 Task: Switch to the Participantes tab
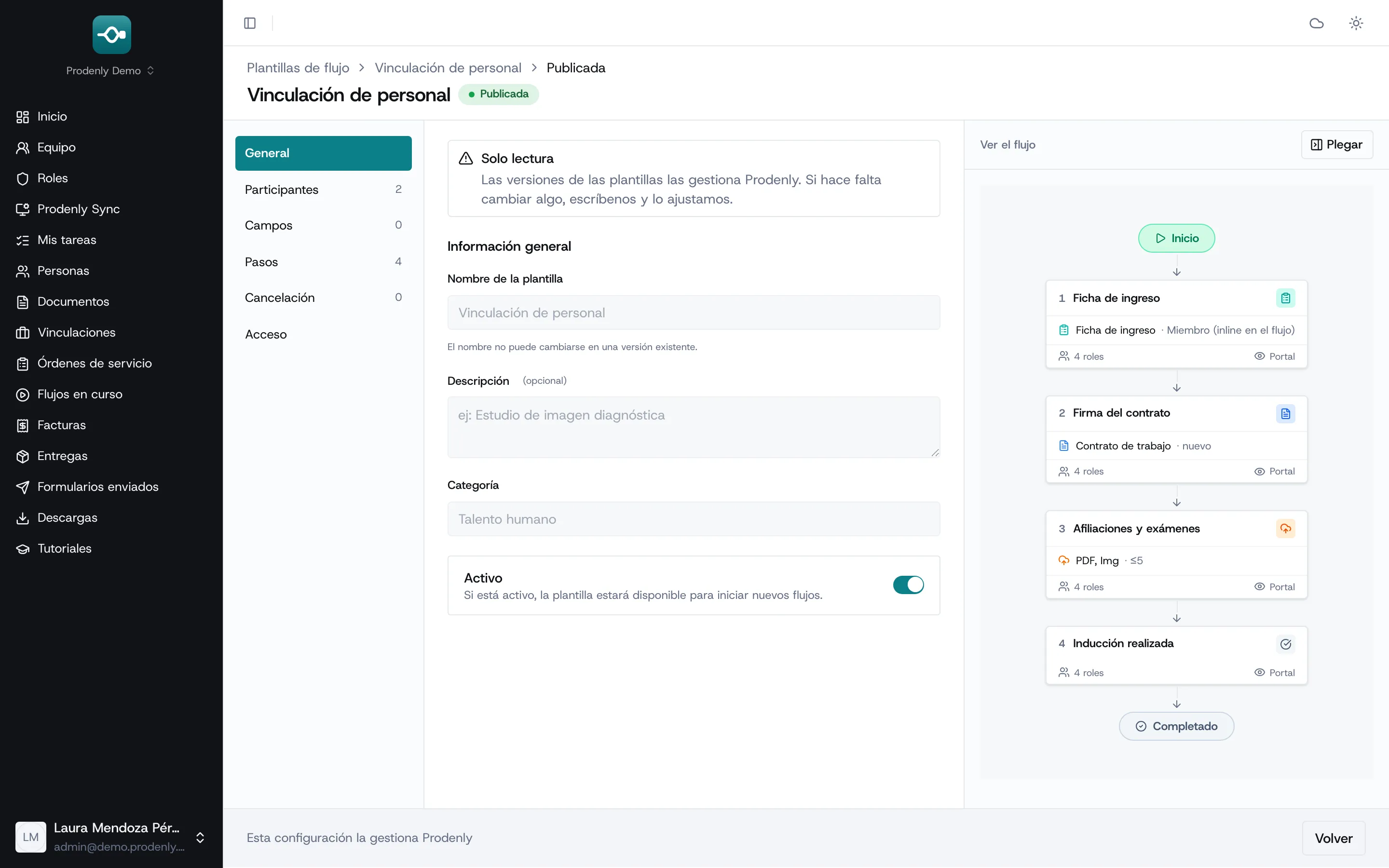(x=323, y=190)
